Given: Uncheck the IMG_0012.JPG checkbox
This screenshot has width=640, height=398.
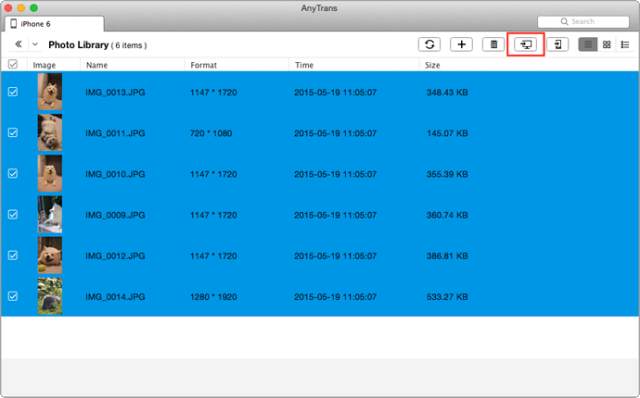Looking at the screenshot, I should pos(13,255).
